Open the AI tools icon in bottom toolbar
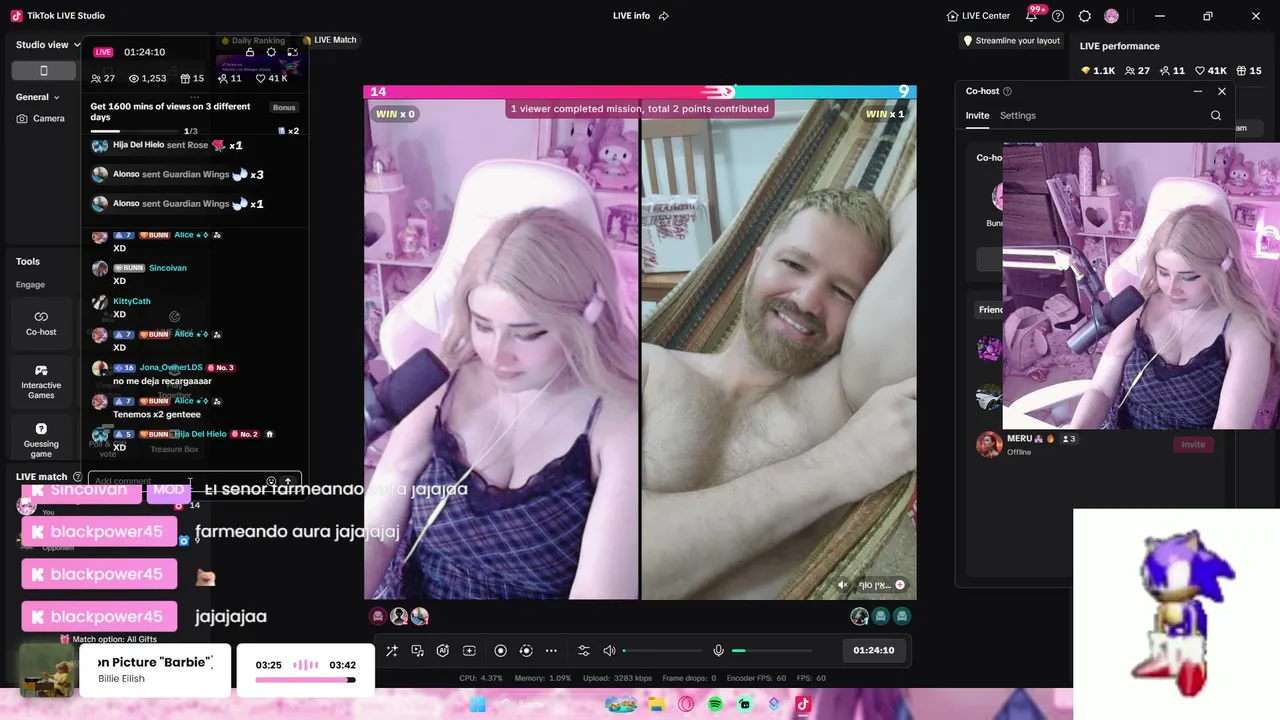 point(443,651)
